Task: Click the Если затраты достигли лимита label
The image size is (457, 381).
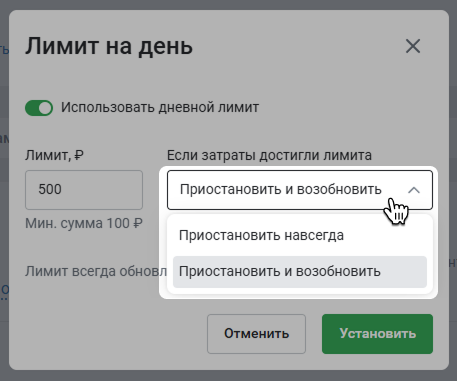Action: pyautogui.click(x=269, y=155)
